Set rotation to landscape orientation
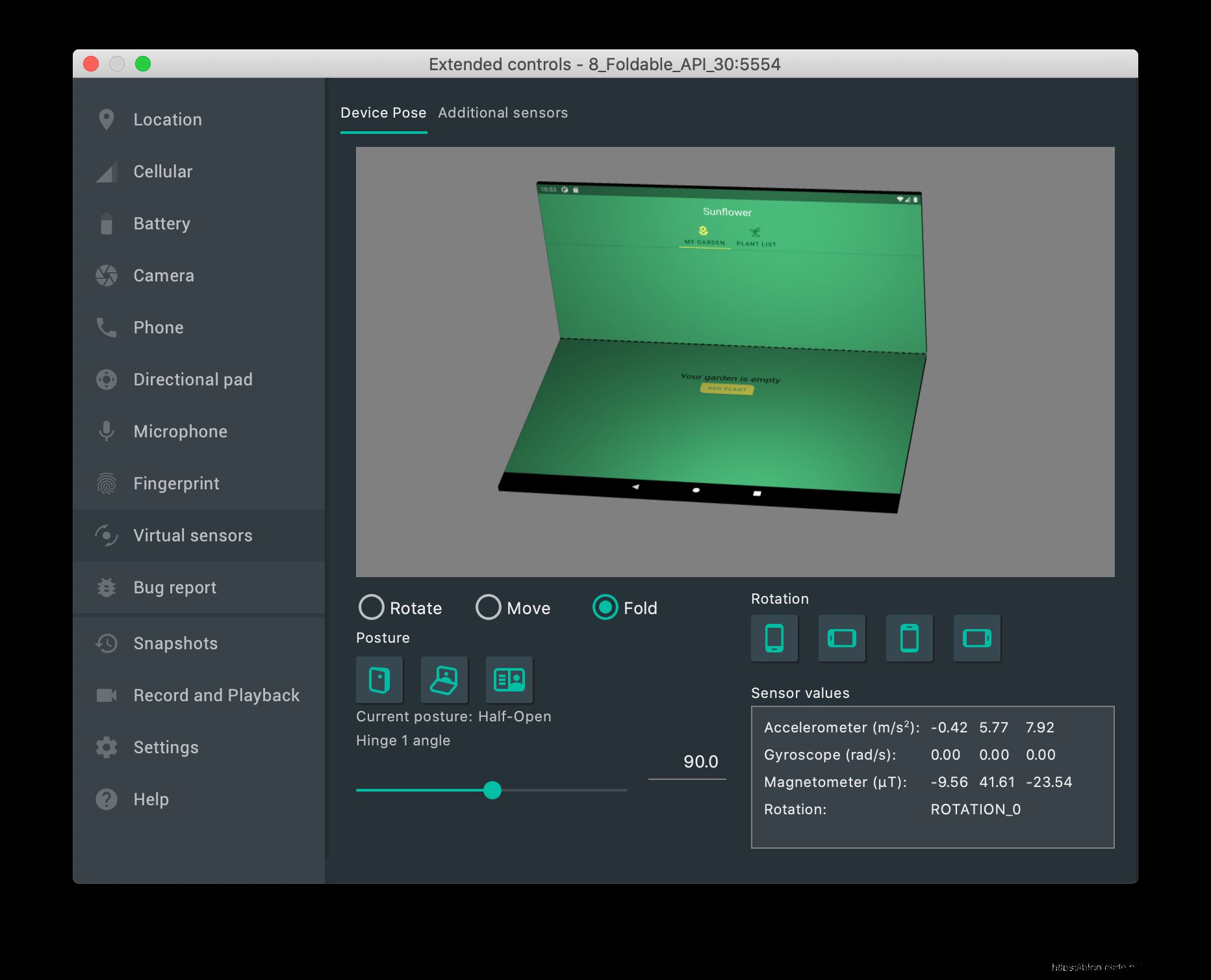 [841, 638]
